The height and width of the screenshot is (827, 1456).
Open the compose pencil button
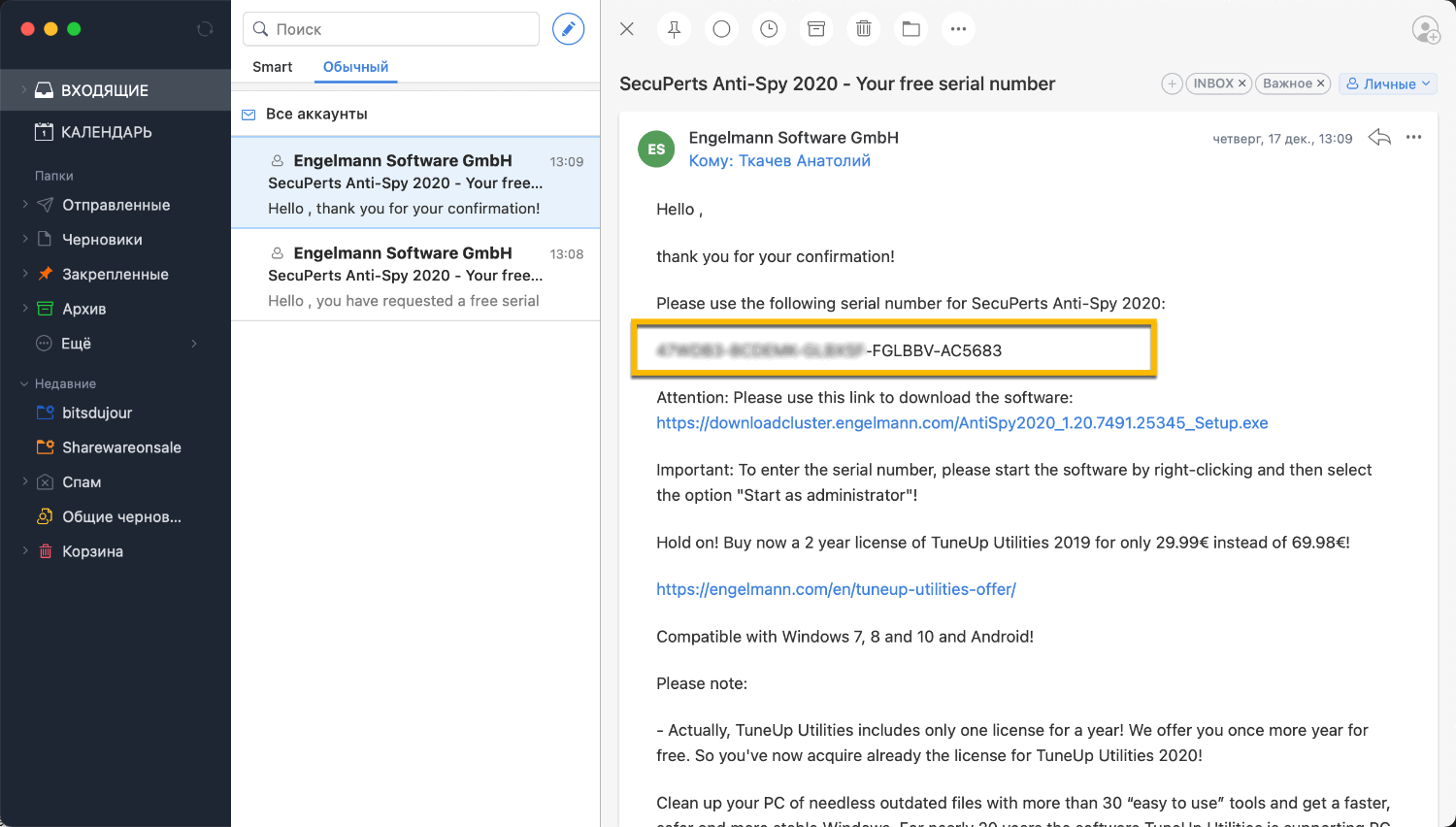coord(568,29)
